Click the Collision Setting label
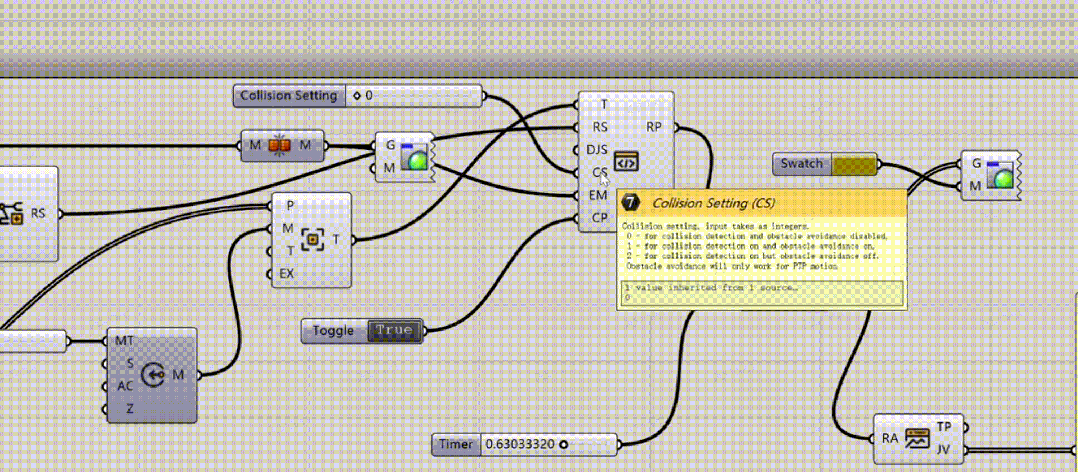 289,95
